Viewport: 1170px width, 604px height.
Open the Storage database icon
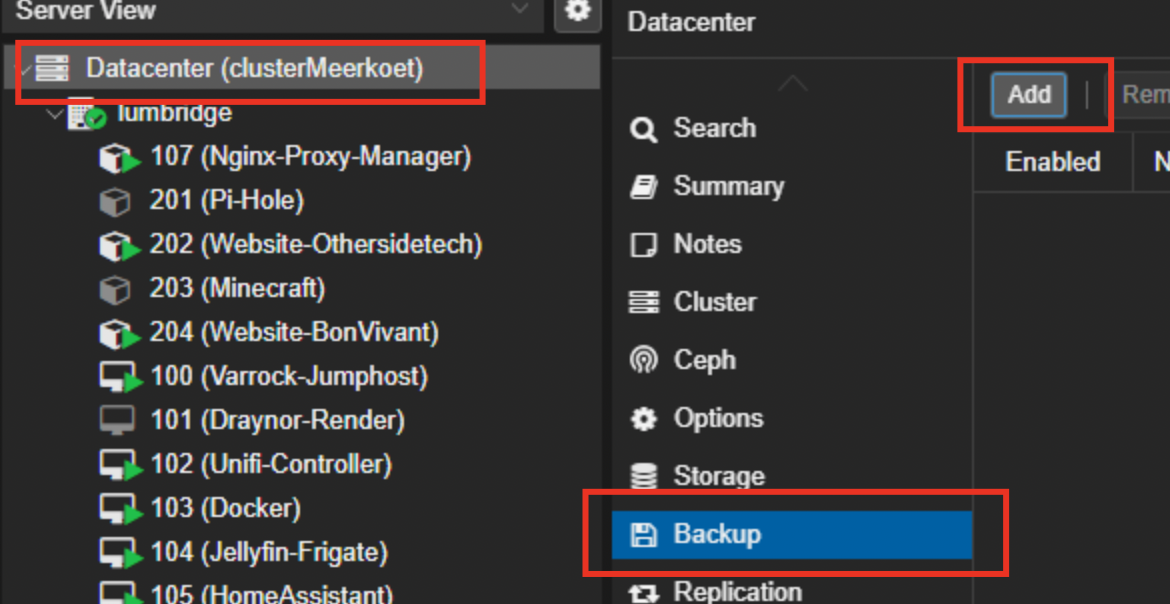click(x=643, y=476)
